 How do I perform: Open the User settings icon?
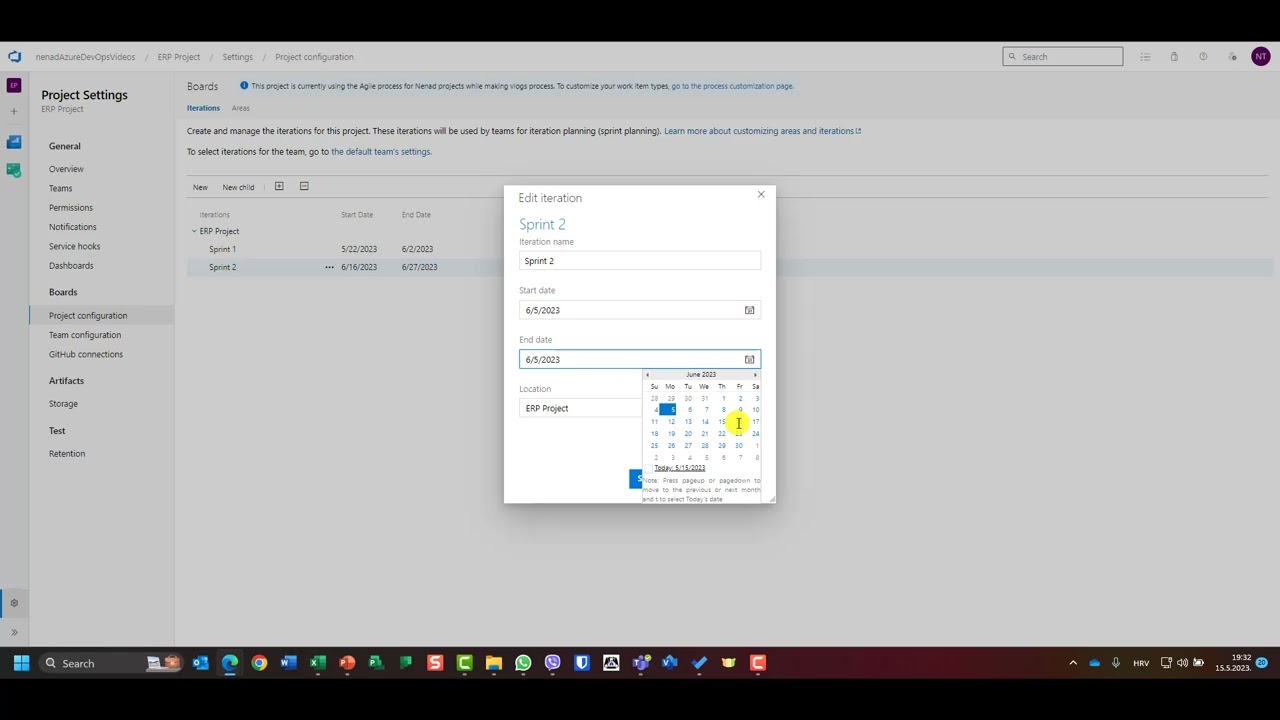(1232, 57)
